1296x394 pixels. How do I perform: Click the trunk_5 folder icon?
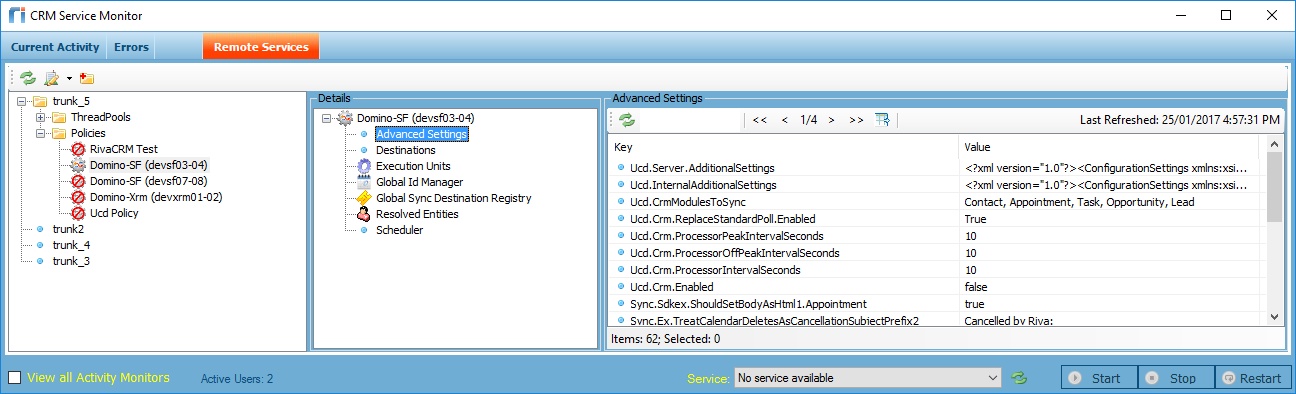(x=41, y=102)
